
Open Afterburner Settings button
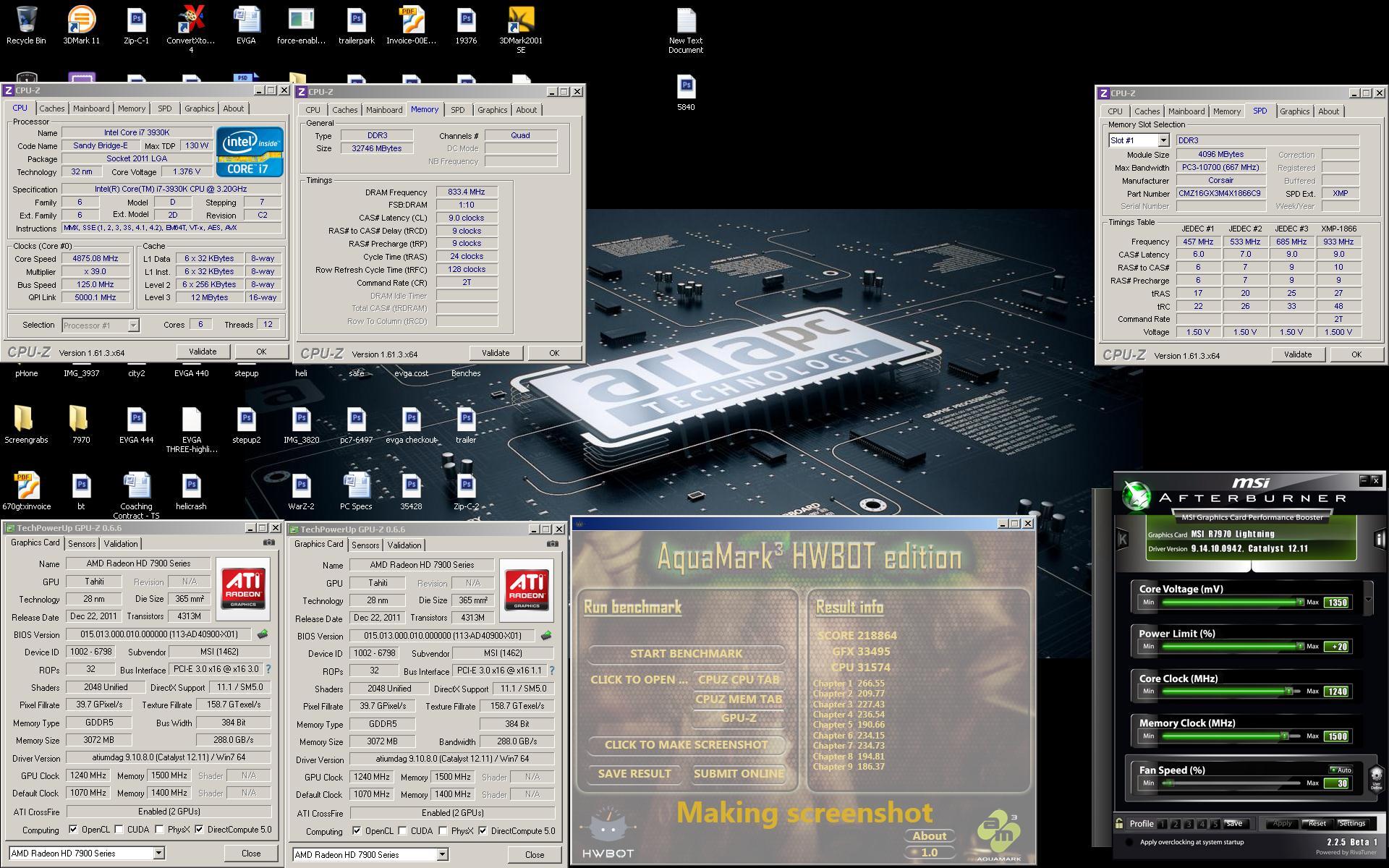[x=1352, y=824]
